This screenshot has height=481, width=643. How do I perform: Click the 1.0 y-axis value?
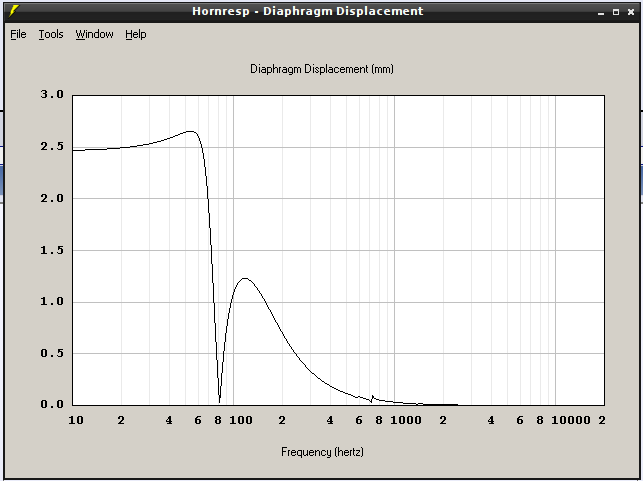pyautogui.click(x=52, y=301)
